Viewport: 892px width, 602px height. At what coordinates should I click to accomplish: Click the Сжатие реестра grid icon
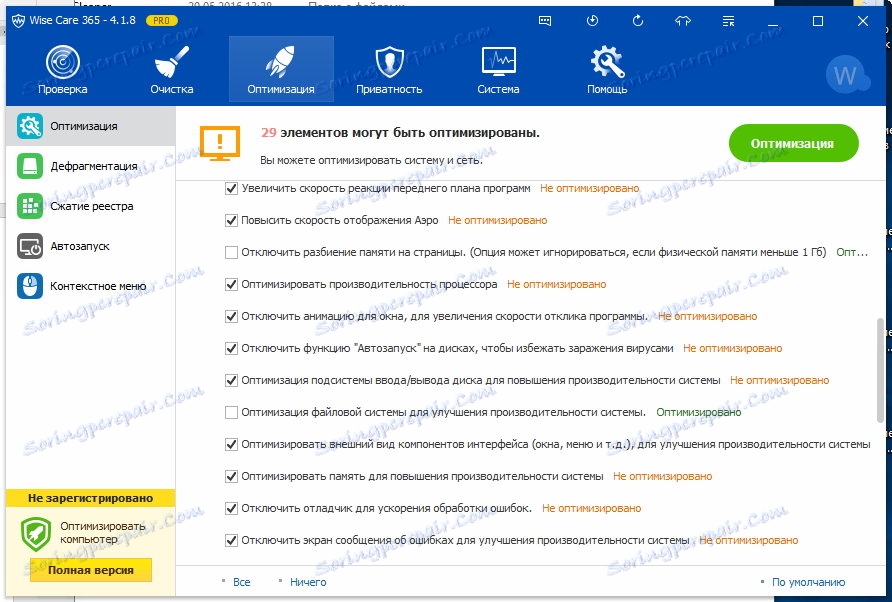tap(30, 206)
